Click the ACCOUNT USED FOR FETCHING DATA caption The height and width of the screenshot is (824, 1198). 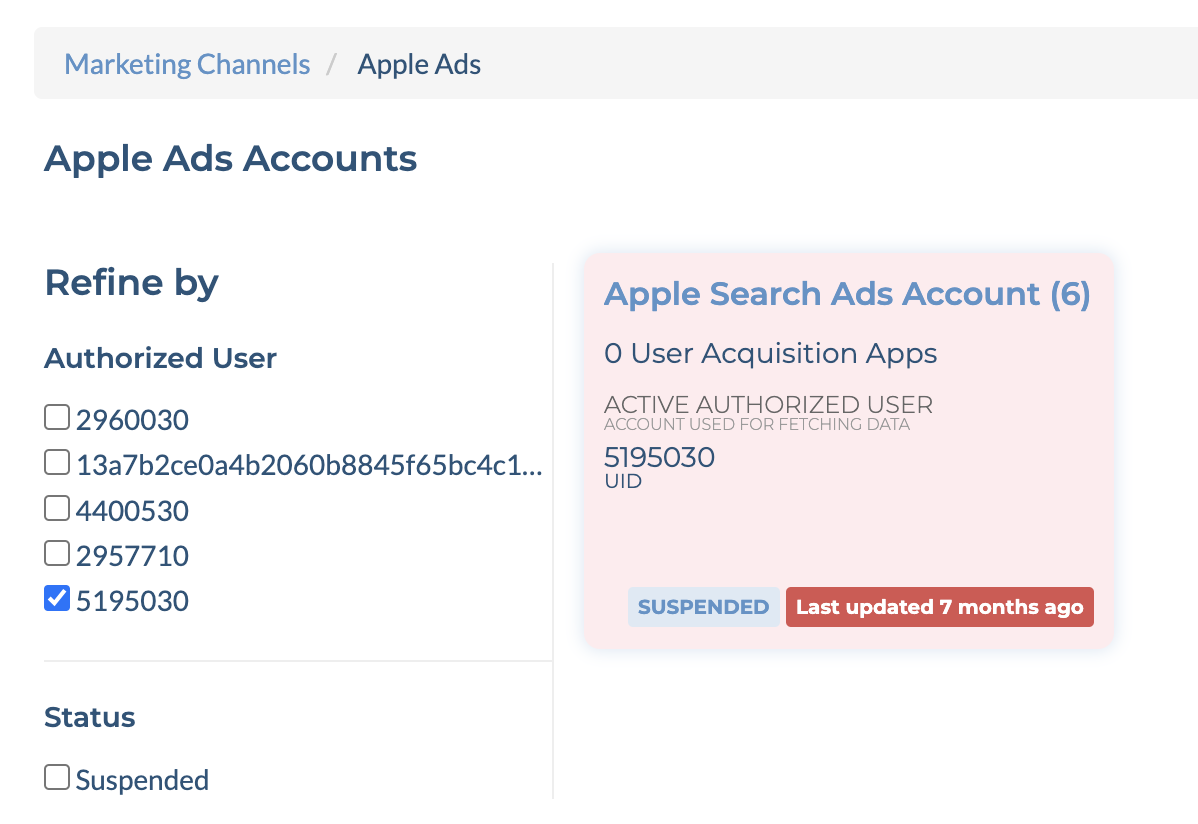tap(756, 424)
